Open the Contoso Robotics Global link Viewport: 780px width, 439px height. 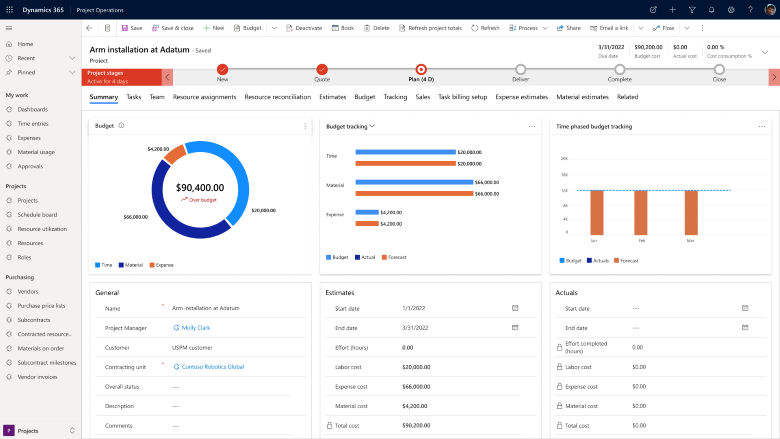212,366
